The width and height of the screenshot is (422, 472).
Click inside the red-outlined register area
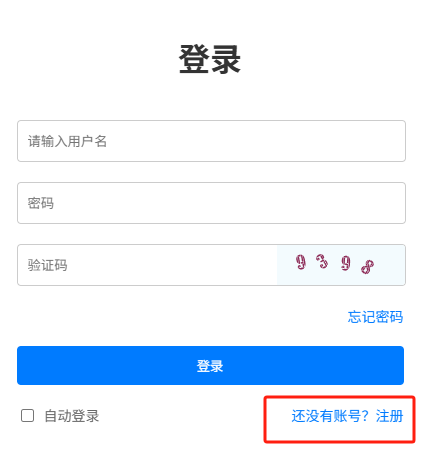coord(339,419)
